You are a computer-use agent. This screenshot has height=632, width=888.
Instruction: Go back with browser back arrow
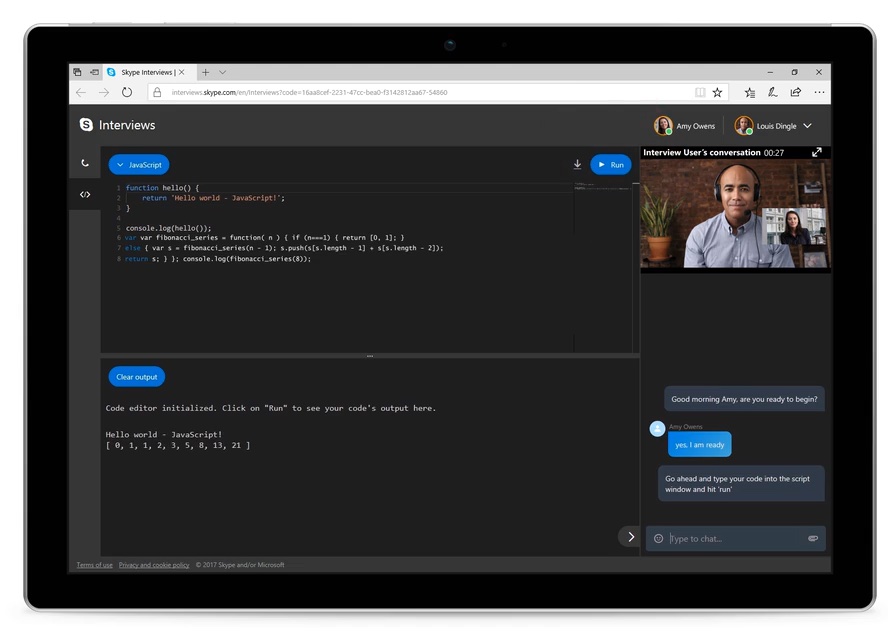(81, 92)
